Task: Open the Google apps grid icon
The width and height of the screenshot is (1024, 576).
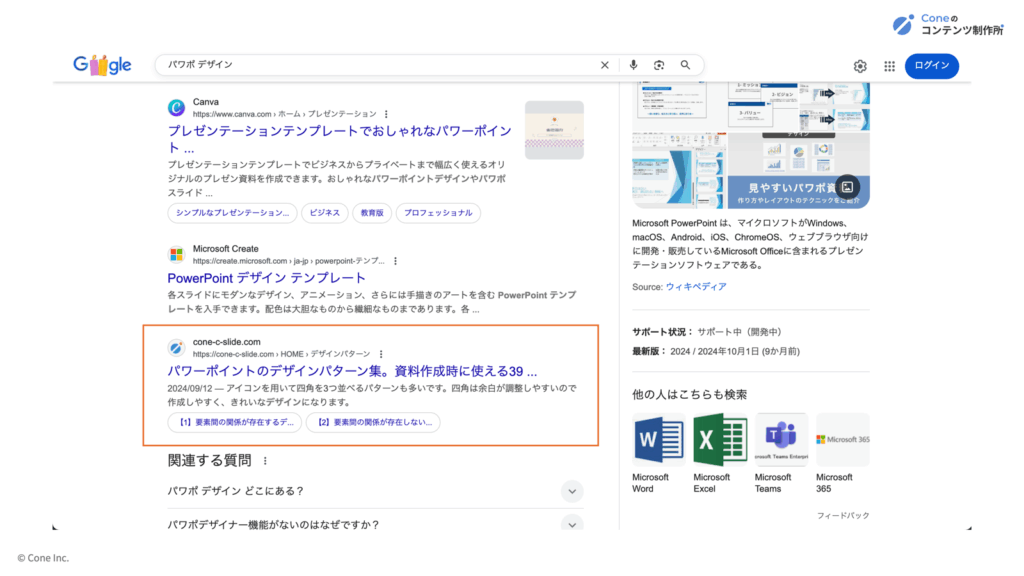Action: [x=889, y=66]
